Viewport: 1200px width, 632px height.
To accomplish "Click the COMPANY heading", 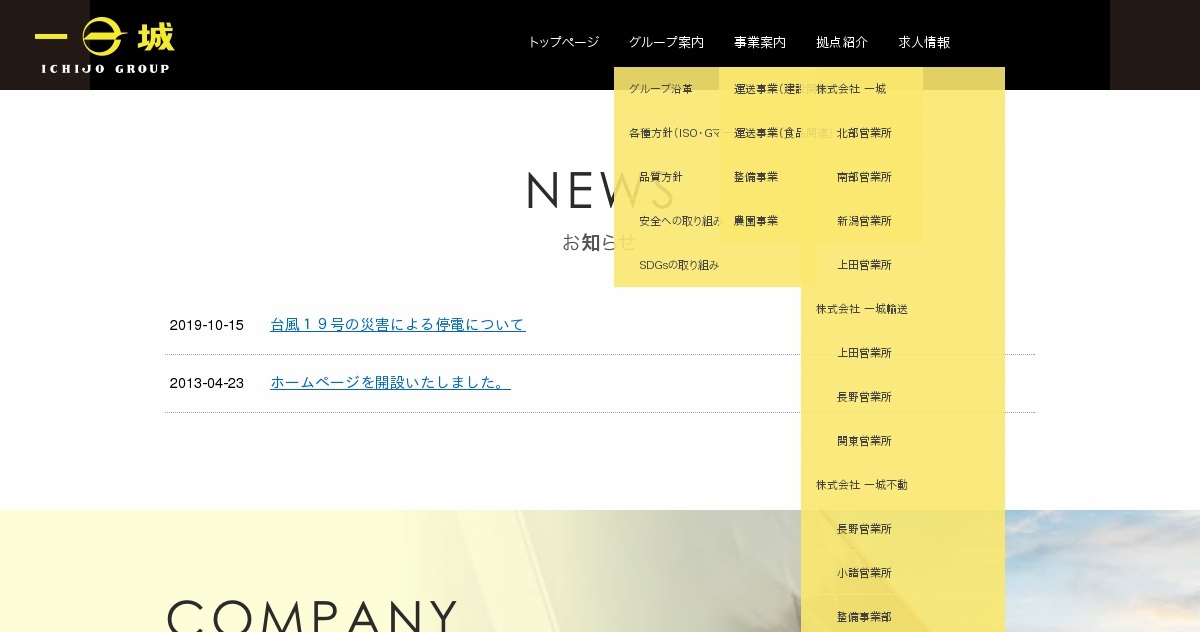I will click(312, 614).
